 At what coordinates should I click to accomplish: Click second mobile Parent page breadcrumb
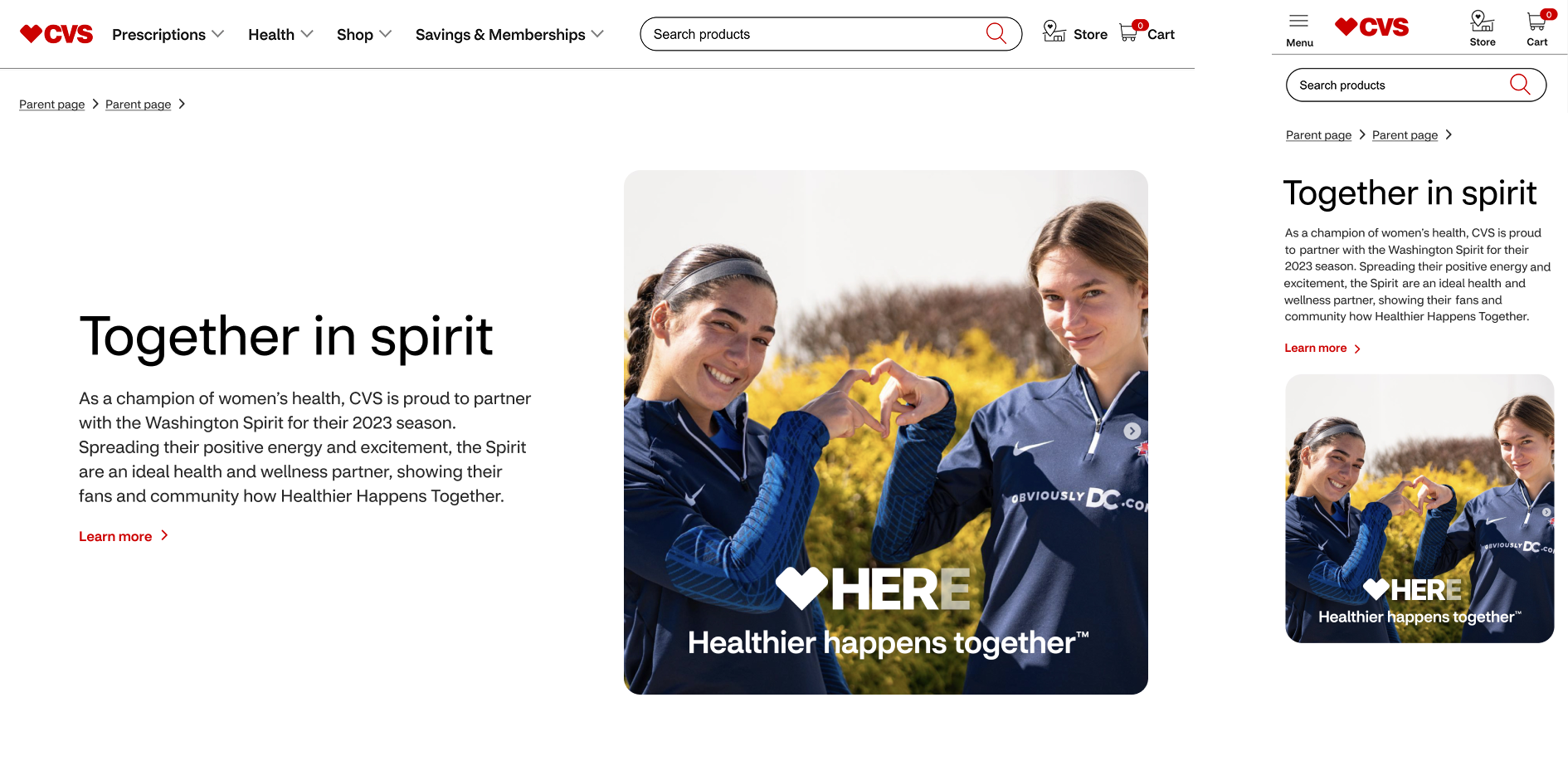(x=1405, y=135)
